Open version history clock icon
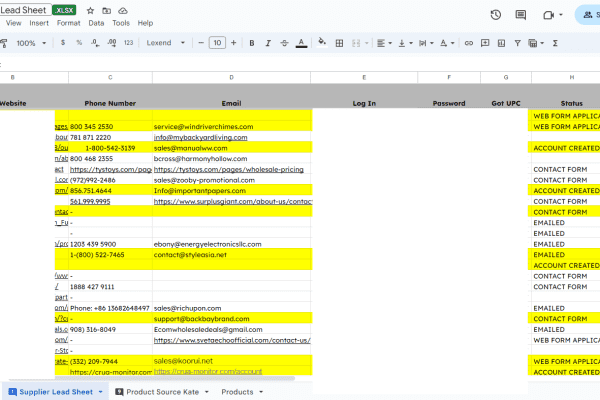600x400 pixels. pyautogui.click(x=496, y=15)
